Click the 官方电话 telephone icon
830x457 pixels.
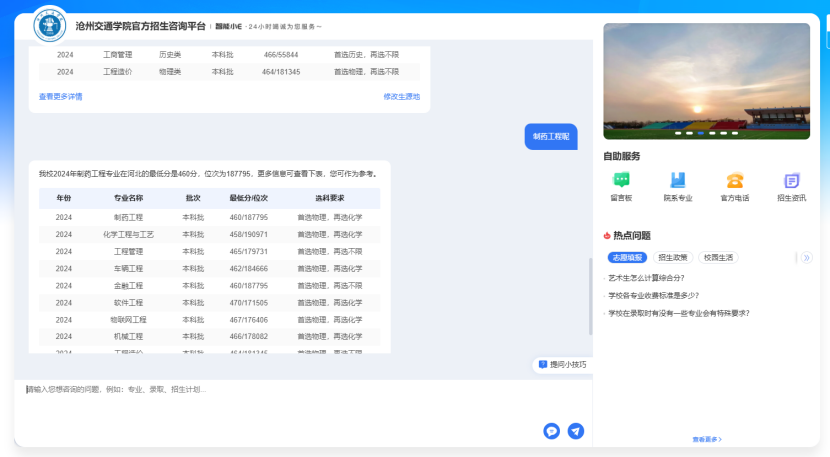click(735, 181)
